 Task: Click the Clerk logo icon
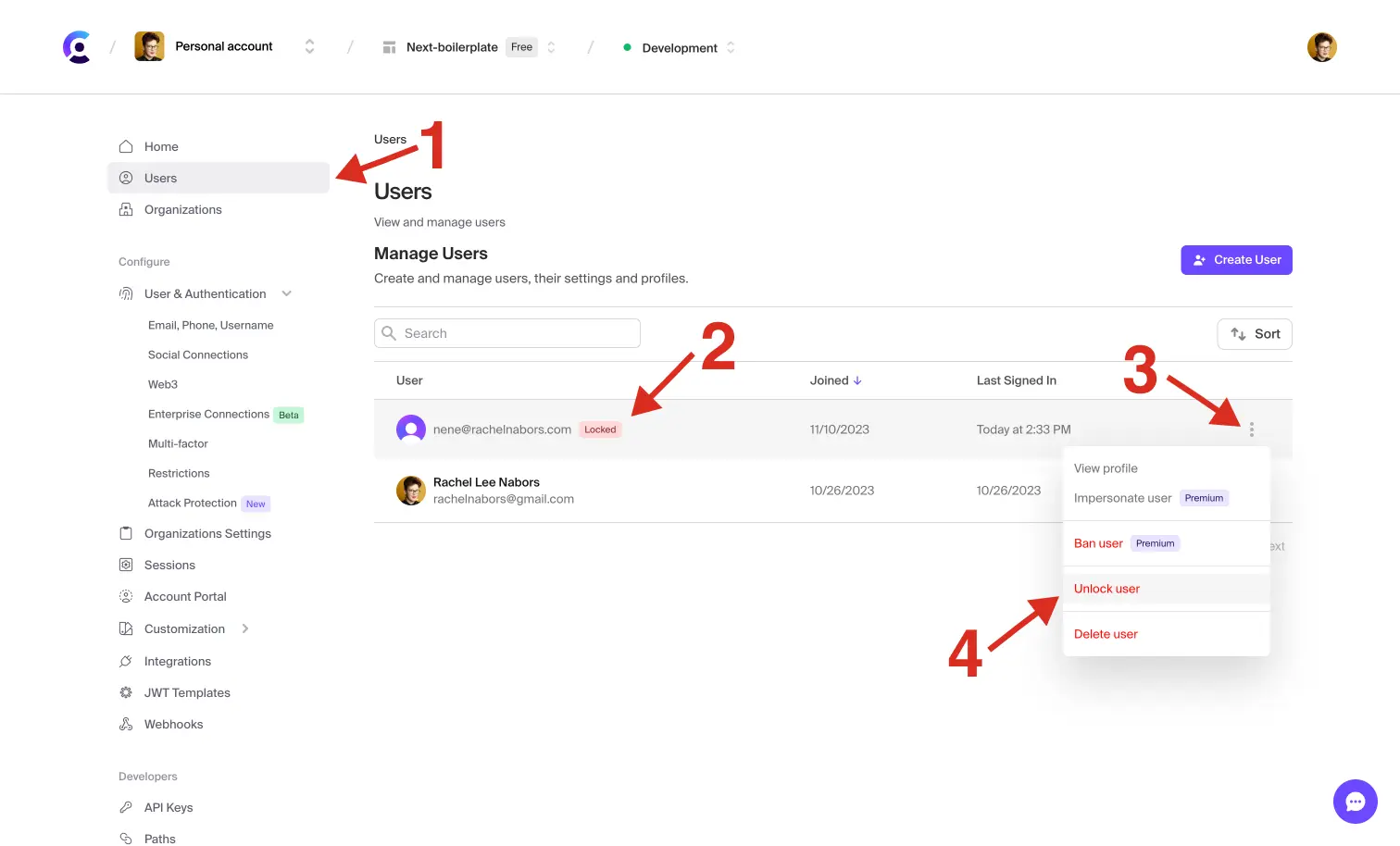coord(77,47)
